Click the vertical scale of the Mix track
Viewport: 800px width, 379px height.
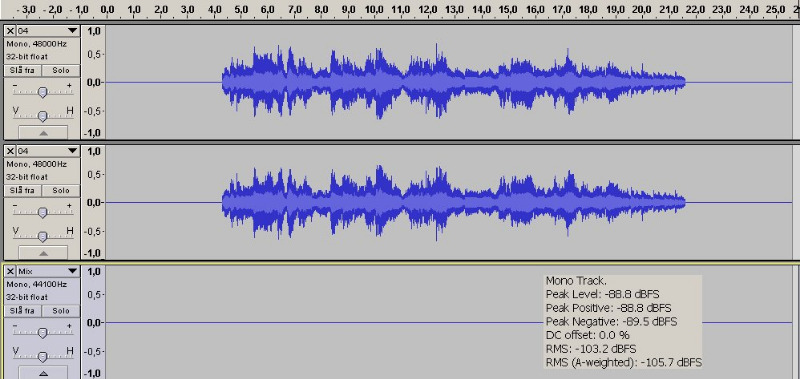point(94,322)
